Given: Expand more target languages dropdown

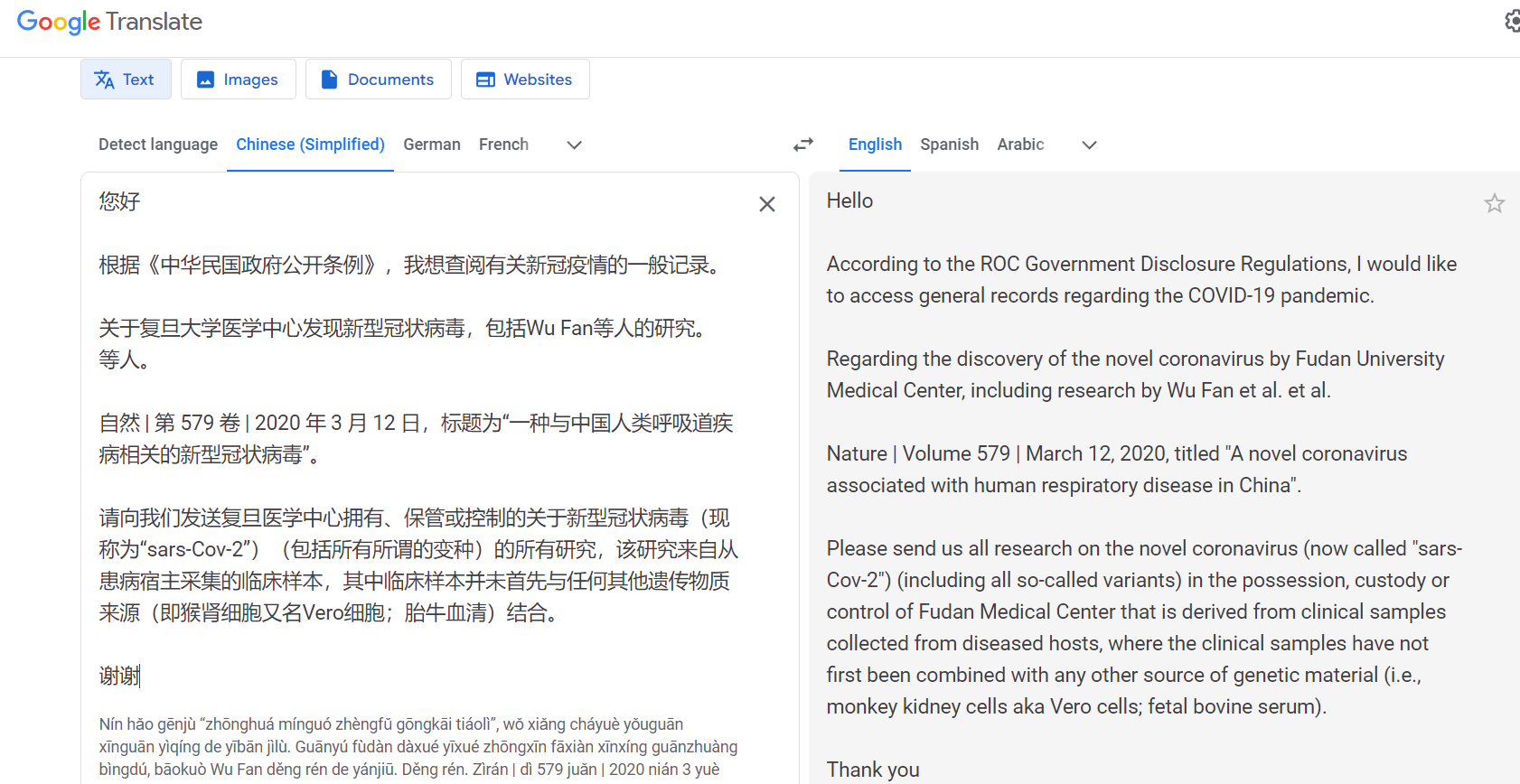Looking at the screenshot, I should tap(1089, 145).
